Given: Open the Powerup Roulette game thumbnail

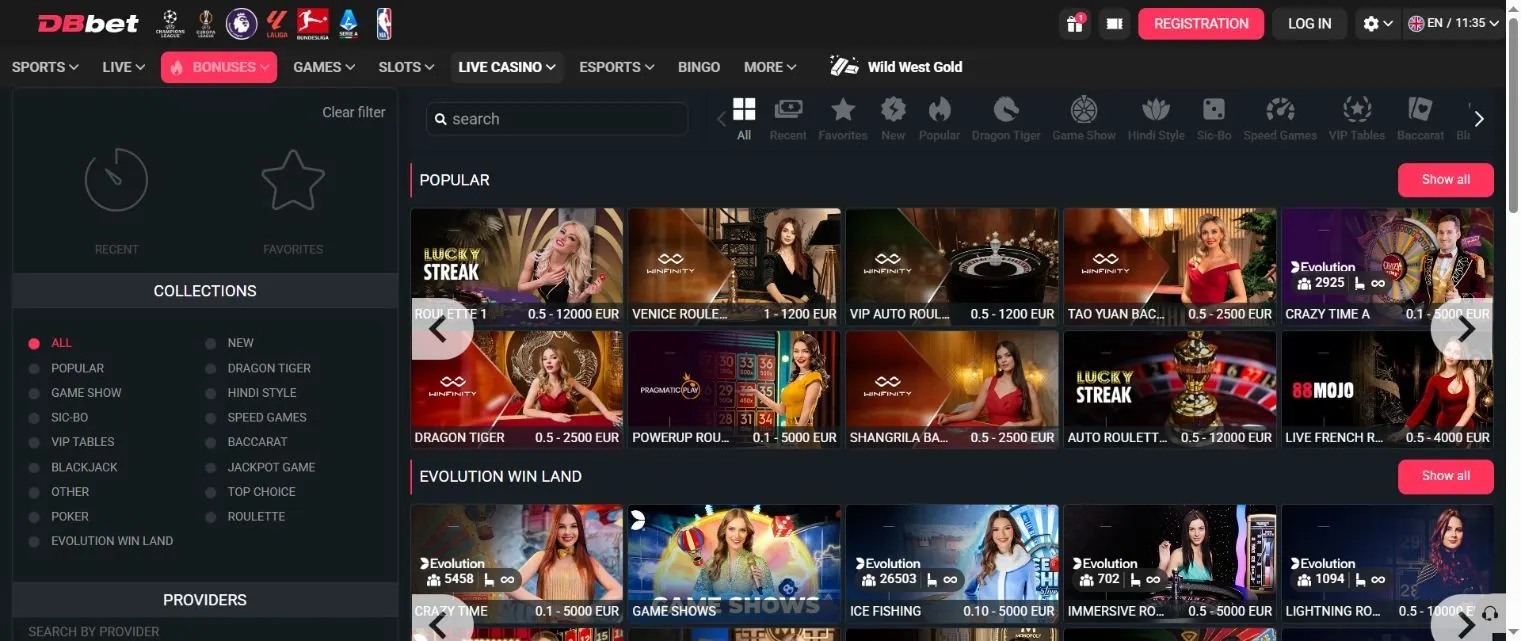Looking at the screenshot, I should point(734,390).
